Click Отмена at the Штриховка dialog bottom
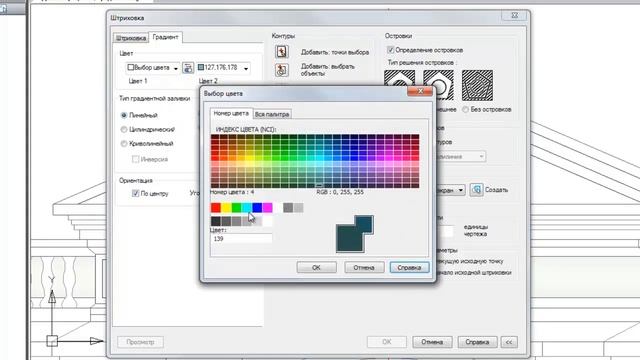 tap(432, 342)
